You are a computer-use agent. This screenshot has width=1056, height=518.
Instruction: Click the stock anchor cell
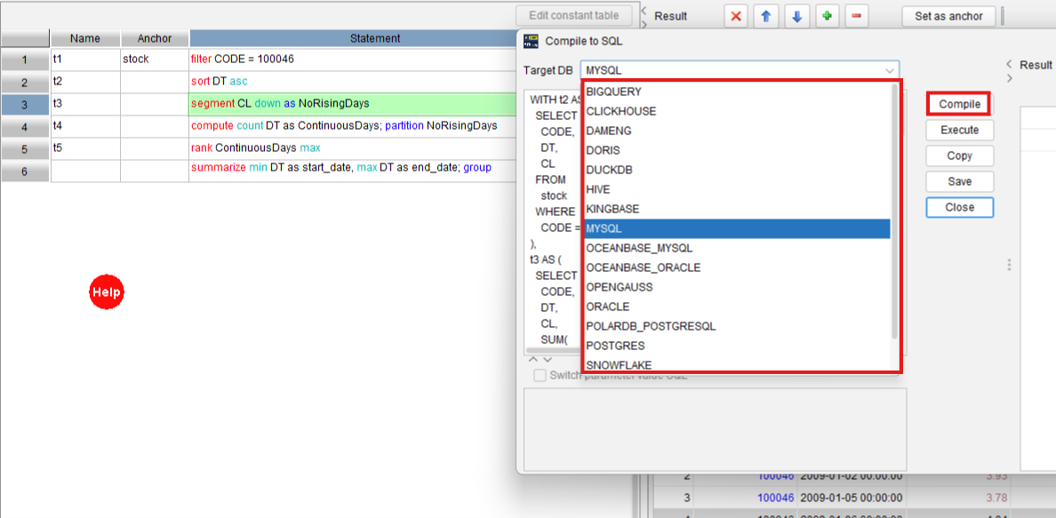[x=154, y=59]
